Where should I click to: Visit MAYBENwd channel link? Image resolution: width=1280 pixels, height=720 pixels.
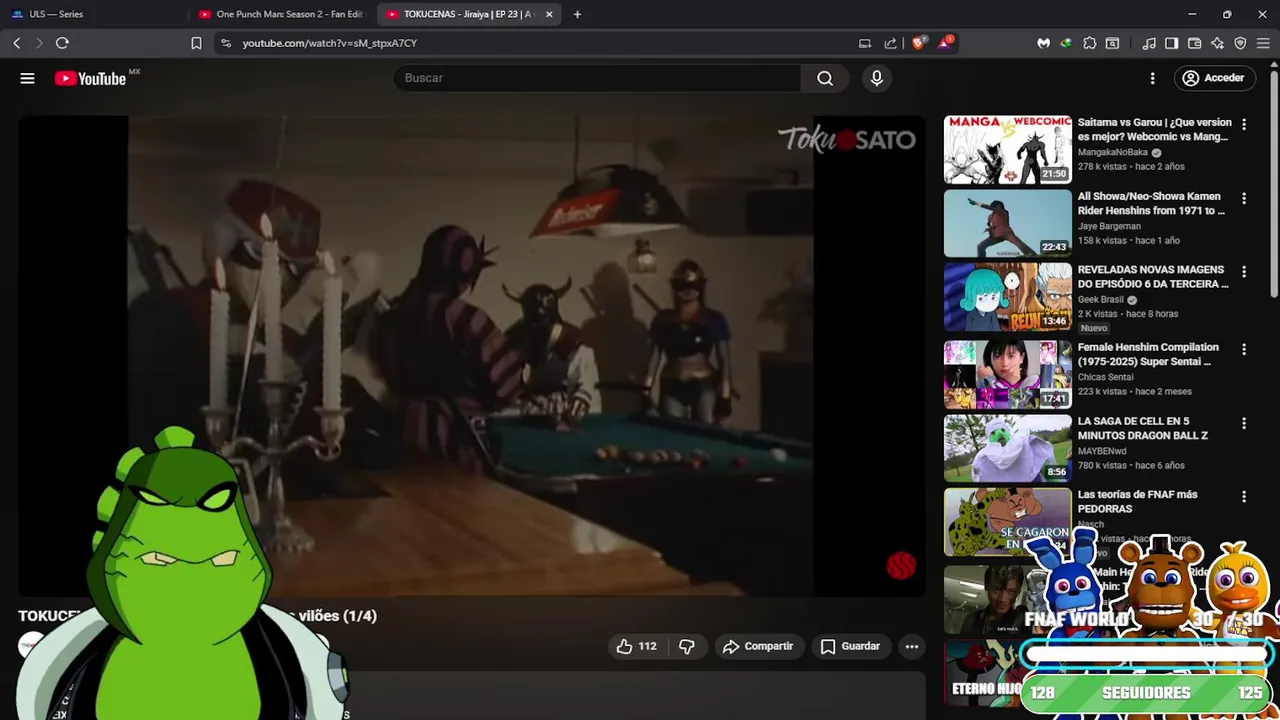coord(1102,451)
